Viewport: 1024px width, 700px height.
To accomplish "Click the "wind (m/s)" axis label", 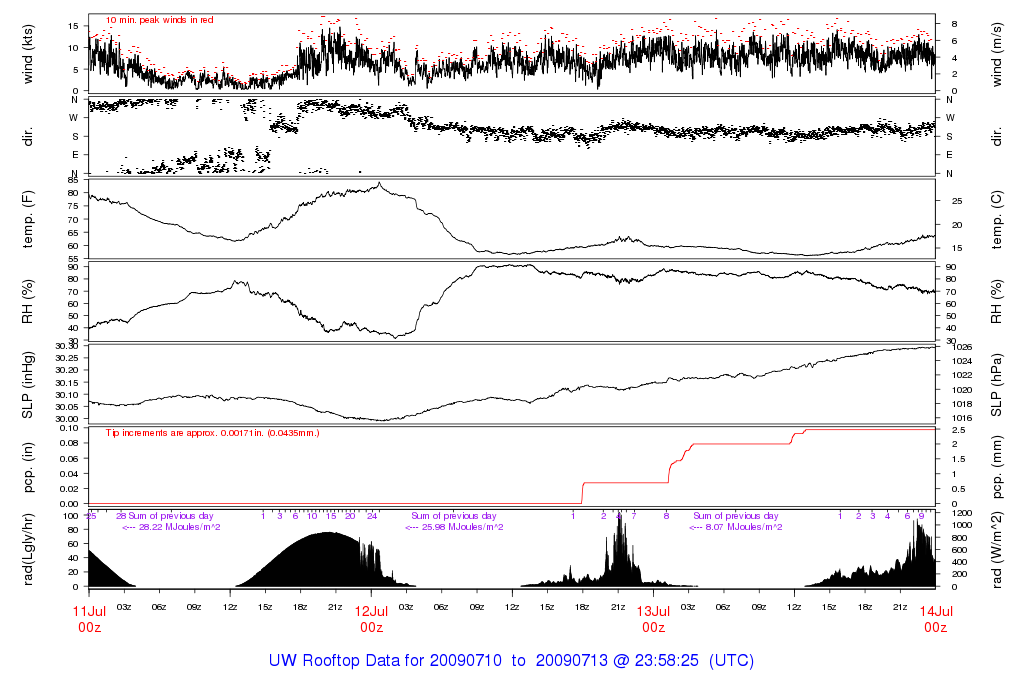I will point(997,54).
